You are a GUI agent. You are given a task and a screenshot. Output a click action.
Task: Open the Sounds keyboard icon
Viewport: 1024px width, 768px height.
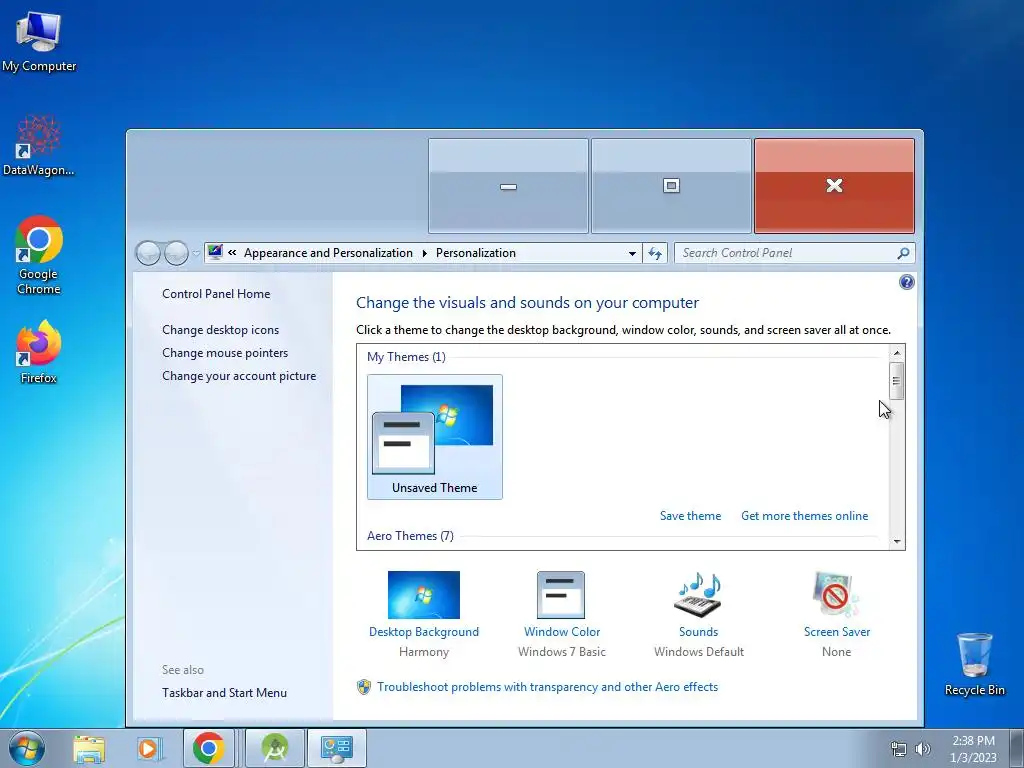(x=698, y=594)
